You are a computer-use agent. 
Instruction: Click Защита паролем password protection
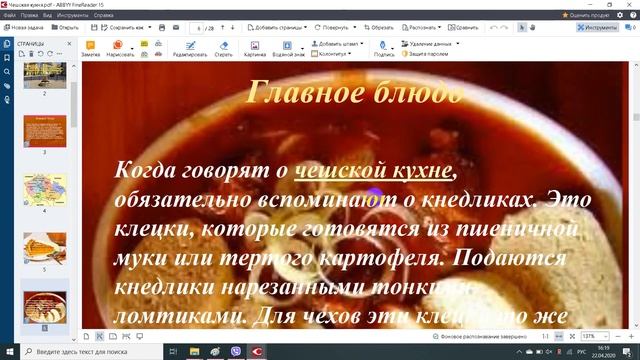click(x=425, y=53)
